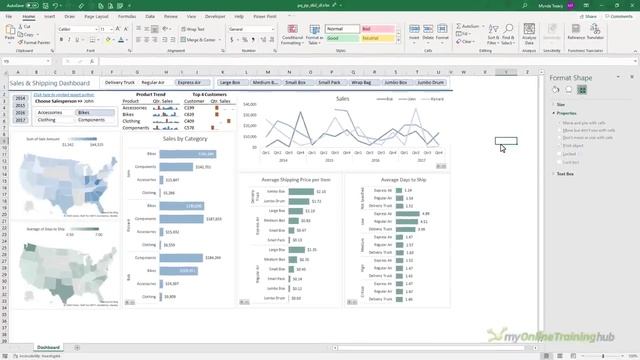The width and height of the screenshot is (640, 360).
Task: Open the Page Layout tab
Action: 96,16
